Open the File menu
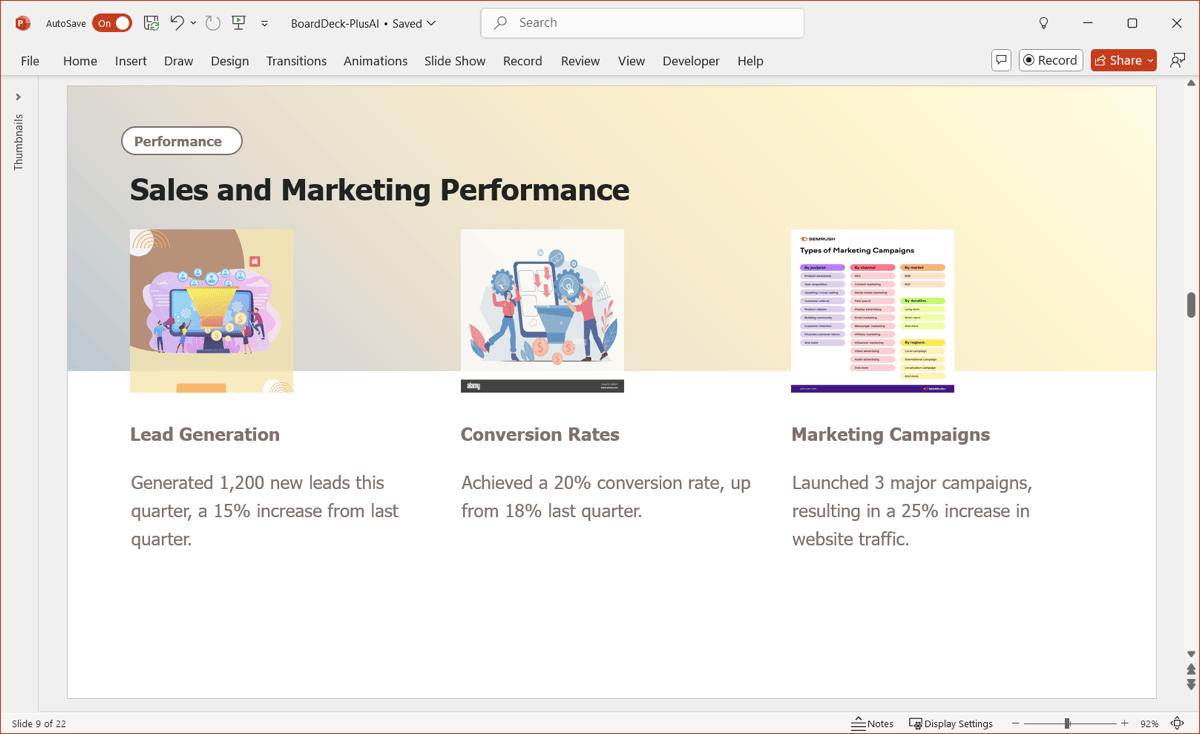Viewport: 1200px width, 734px height. [30, 61]
